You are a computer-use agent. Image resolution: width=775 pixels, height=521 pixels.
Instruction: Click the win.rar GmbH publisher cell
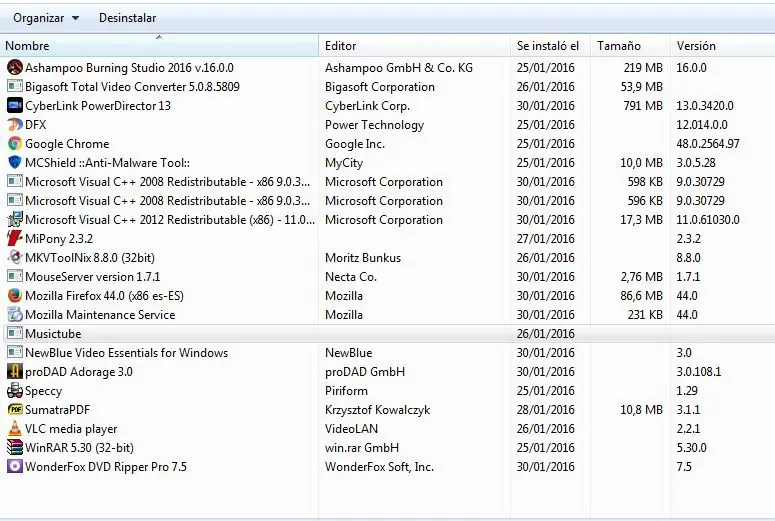click(361, 447)
